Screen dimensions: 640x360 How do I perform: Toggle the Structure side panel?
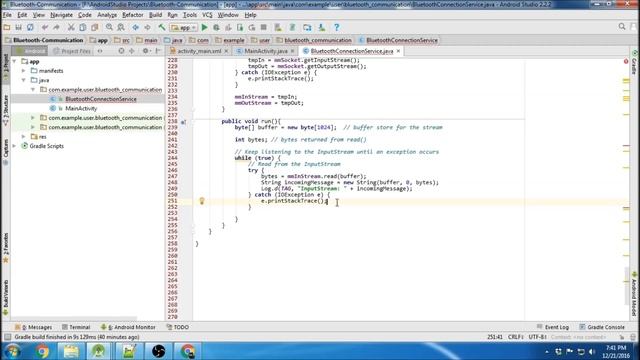(6, 109)
